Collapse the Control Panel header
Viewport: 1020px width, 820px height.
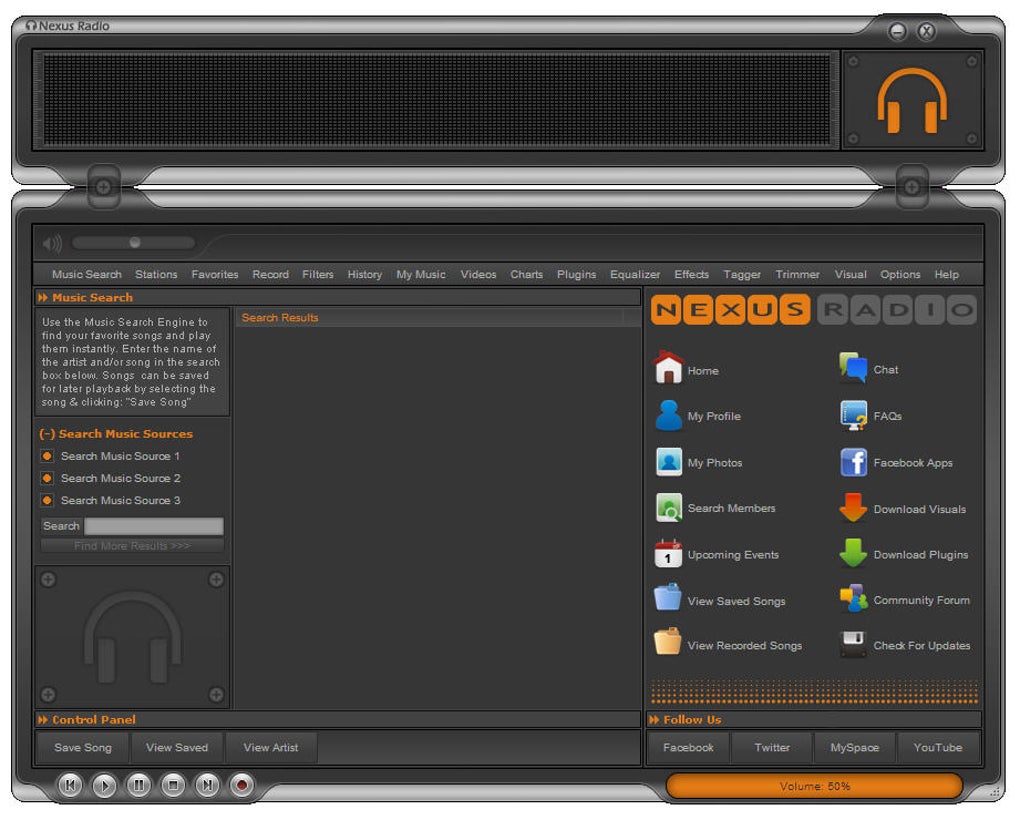click(43, 719)
